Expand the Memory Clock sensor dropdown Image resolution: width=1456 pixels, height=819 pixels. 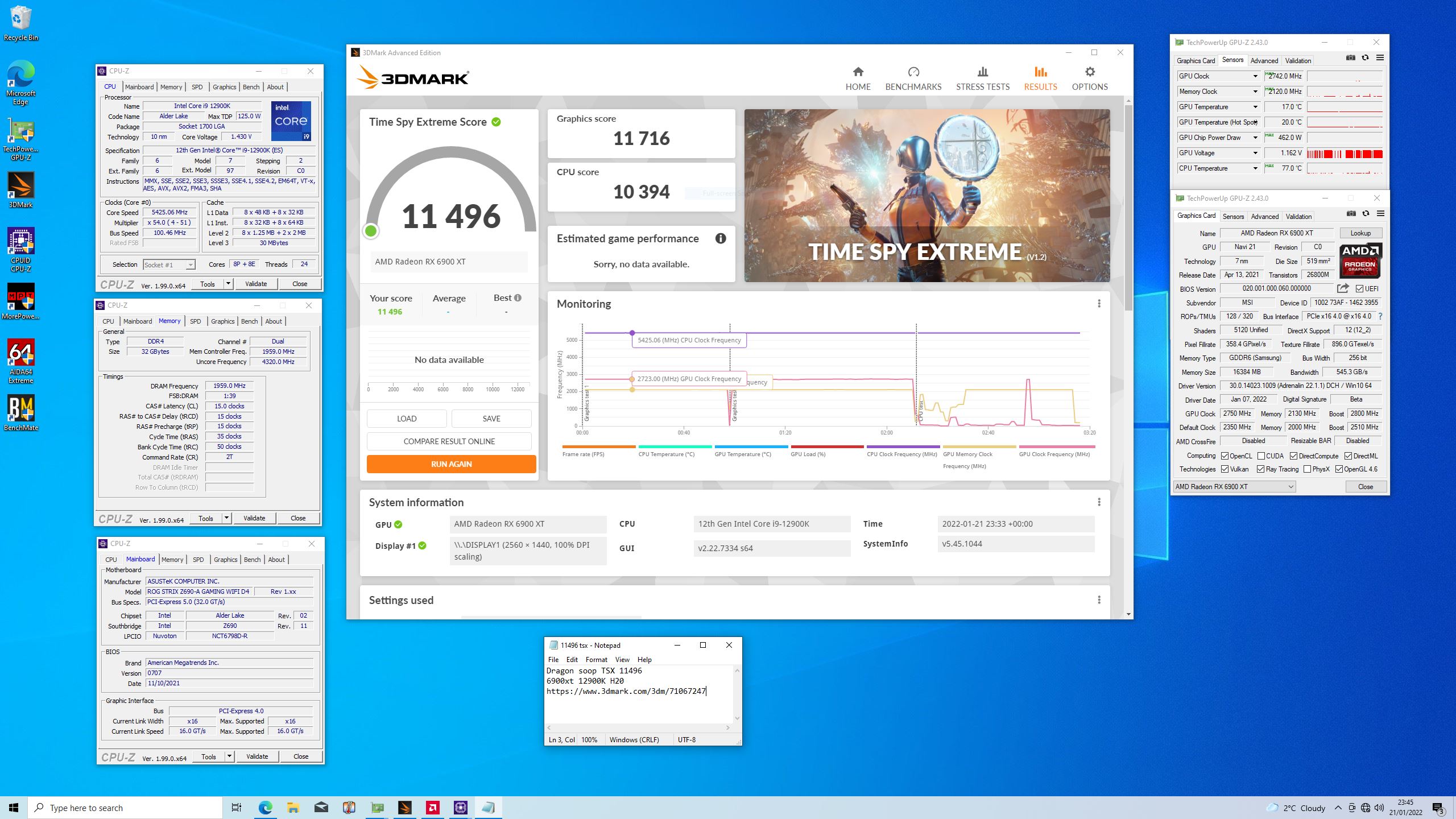point(1255,92)
